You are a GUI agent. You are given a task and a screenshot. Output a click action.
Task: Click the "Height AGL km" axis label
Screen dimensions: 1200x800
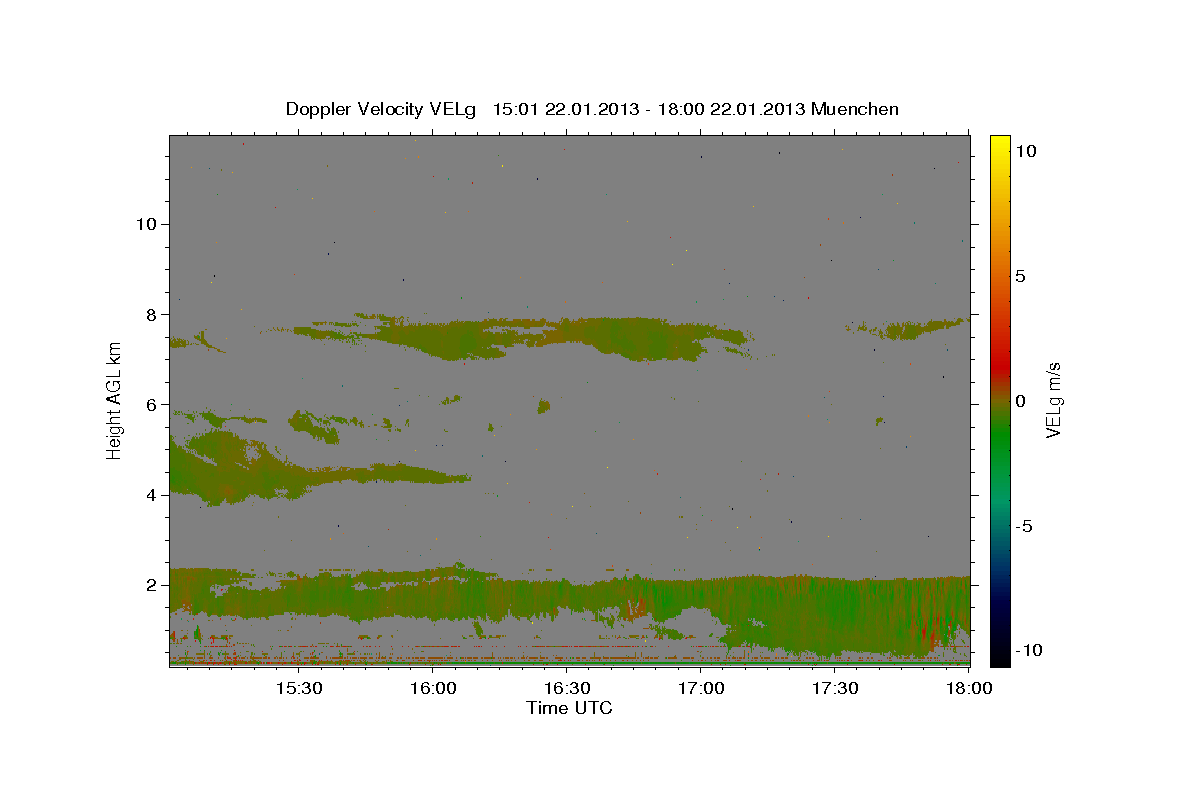114,400
